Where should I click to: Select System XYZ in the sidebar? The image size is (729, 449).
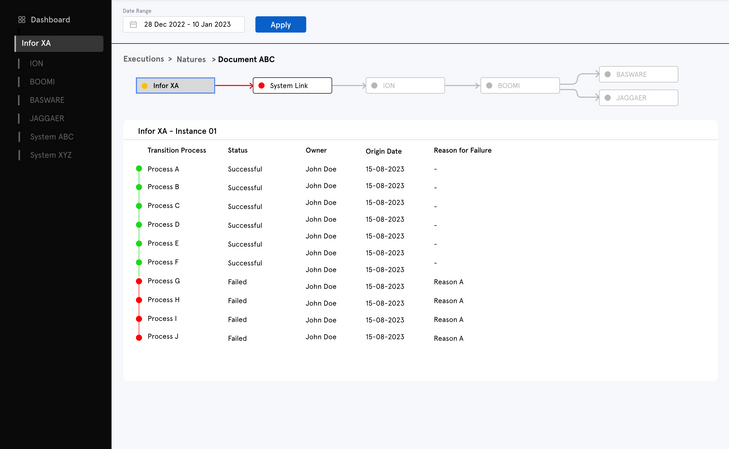pyautogui.click(x=51, y=155)
